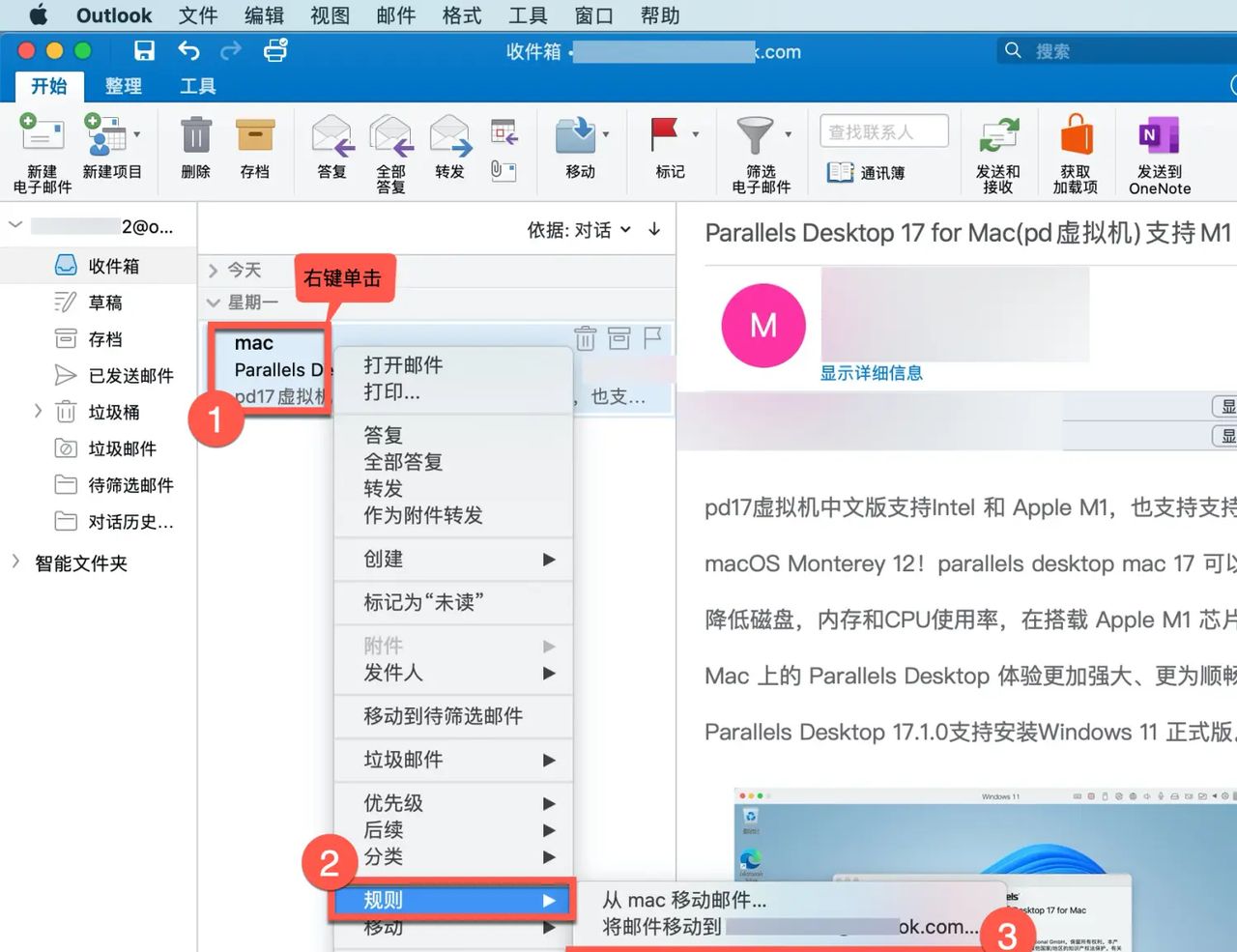Viewport: 1237px width, 952px height.
Task: Open the 新建项目 dropdown arrow
Action: tap(137, 134)
